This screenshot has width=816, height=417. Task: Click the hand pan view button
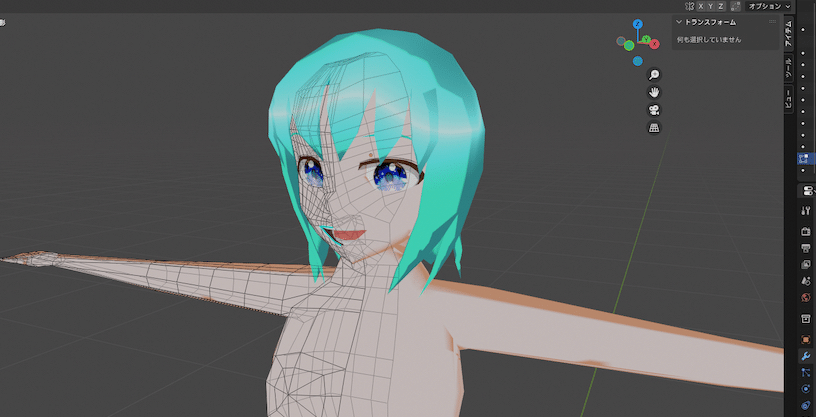654,93
